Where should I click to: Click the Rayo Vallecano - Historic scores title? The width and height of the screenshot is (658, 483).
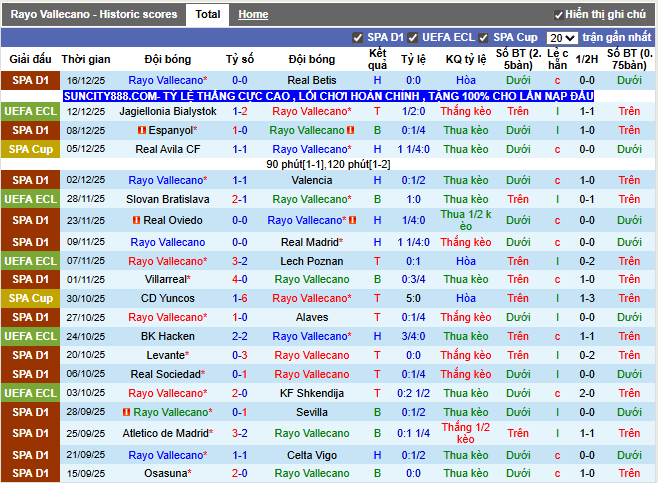(94, 14)
